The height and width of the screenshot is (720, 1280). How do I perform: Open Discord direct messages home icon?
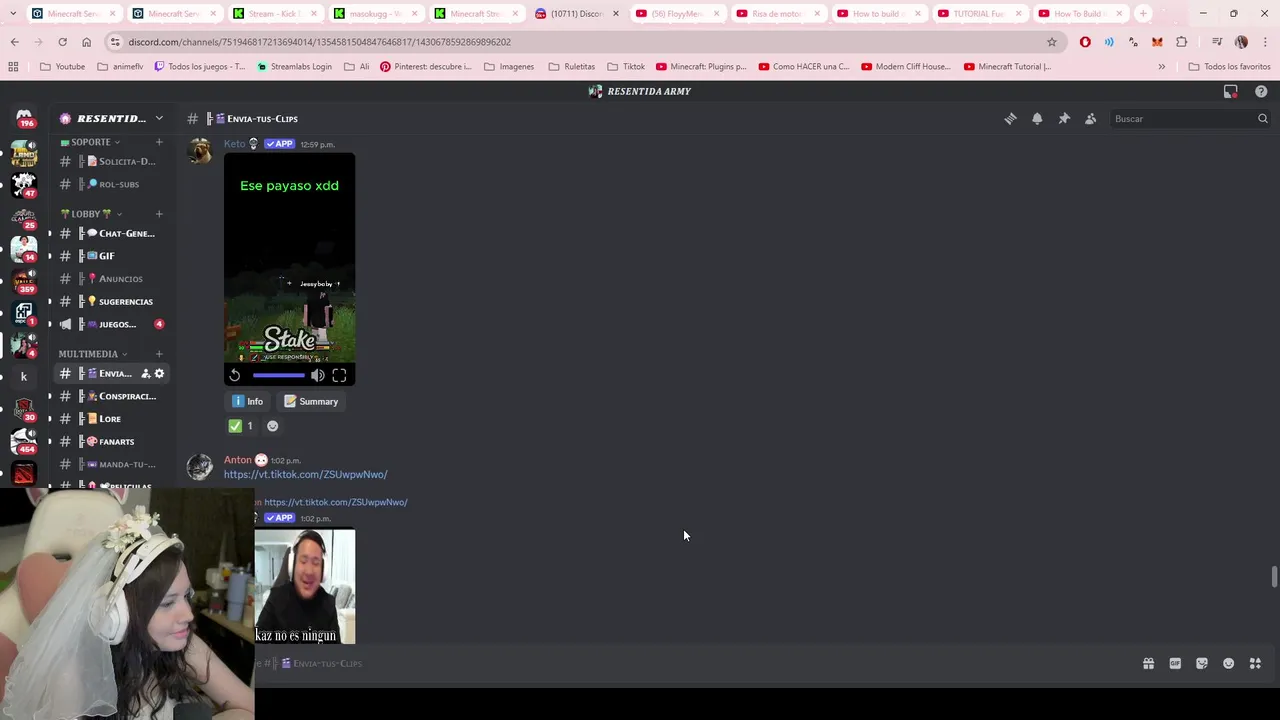click(24, 118)
